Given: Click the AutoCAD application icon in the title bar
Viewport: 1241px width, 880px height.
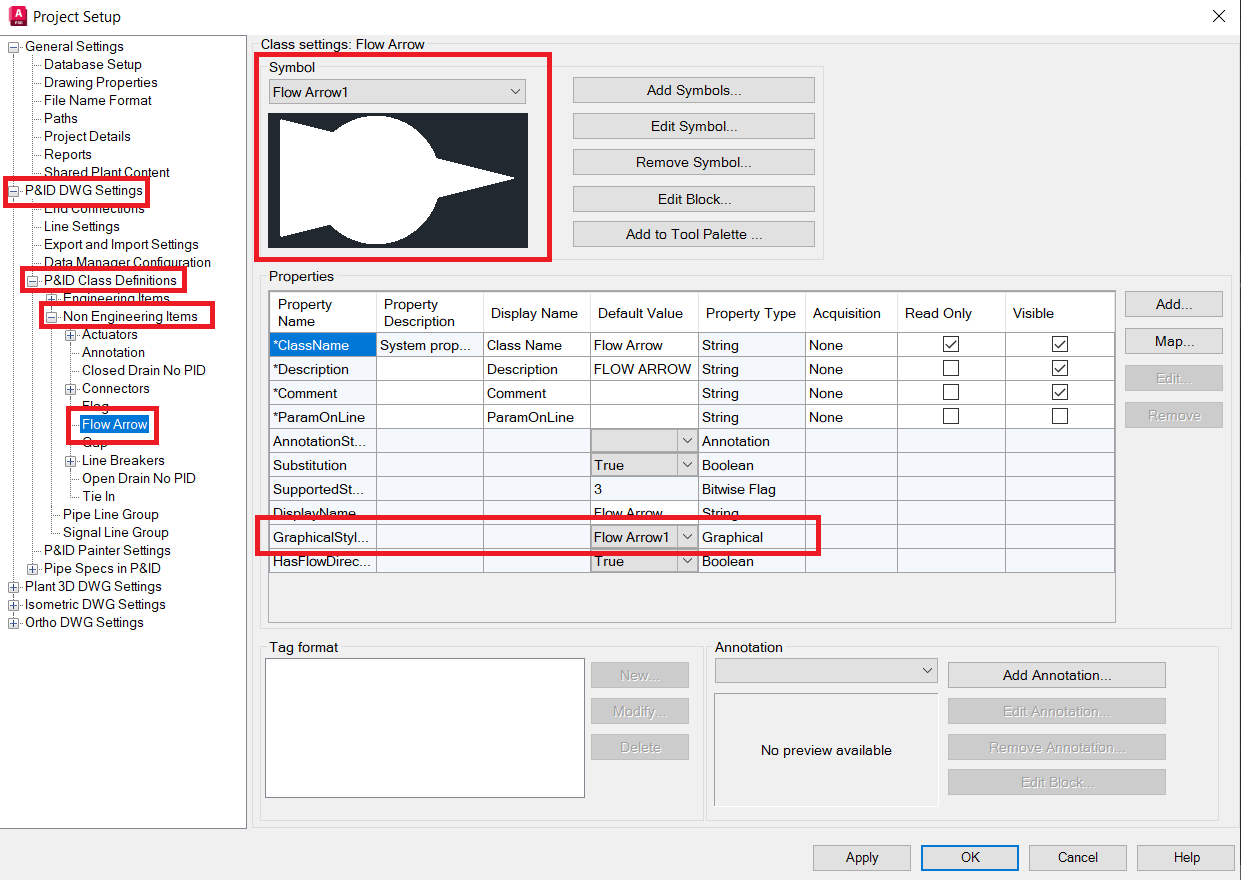Looking at the screenshot, I should (x=16, y=16).
